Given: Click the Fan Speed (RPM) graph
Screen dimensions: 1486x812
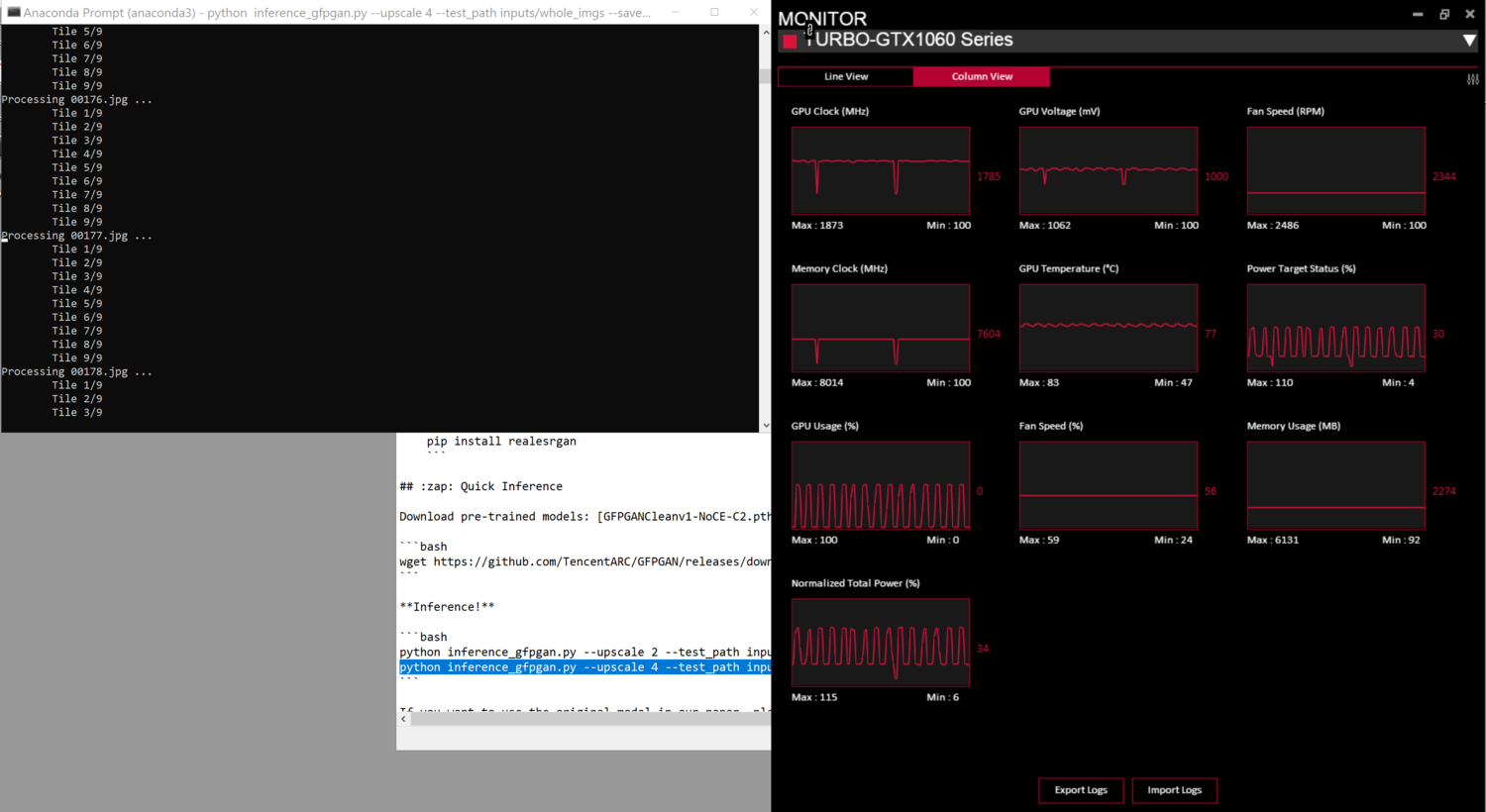Looking at the screenshot, I should 1336,170.
